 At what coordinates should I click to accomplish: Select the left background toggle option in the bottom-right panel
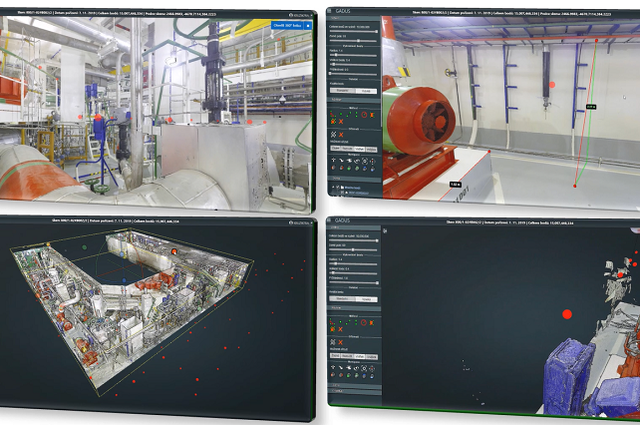click(342, 299)
